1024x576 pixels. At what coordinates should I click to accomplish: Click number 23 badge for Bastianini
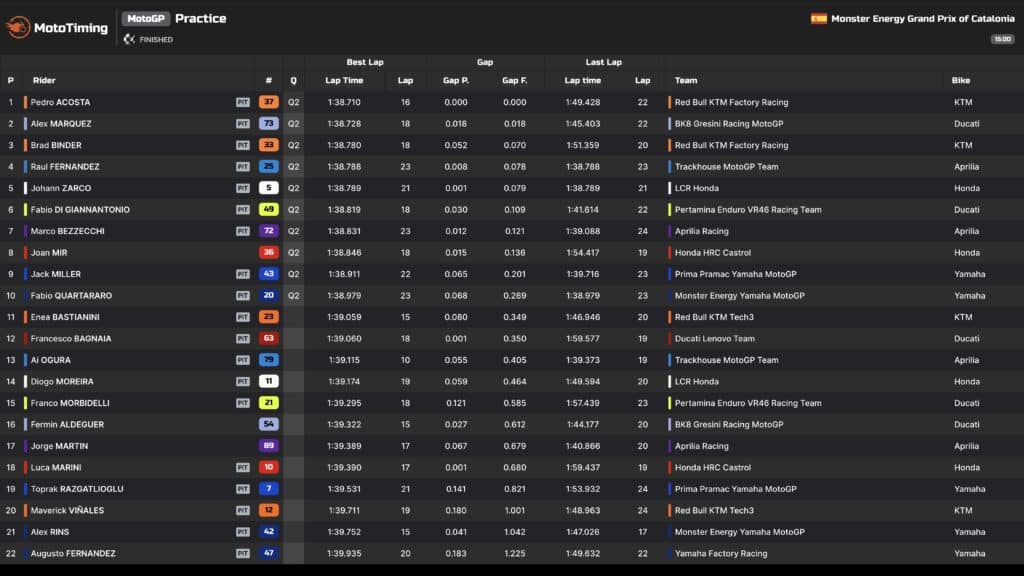point(268,317)
